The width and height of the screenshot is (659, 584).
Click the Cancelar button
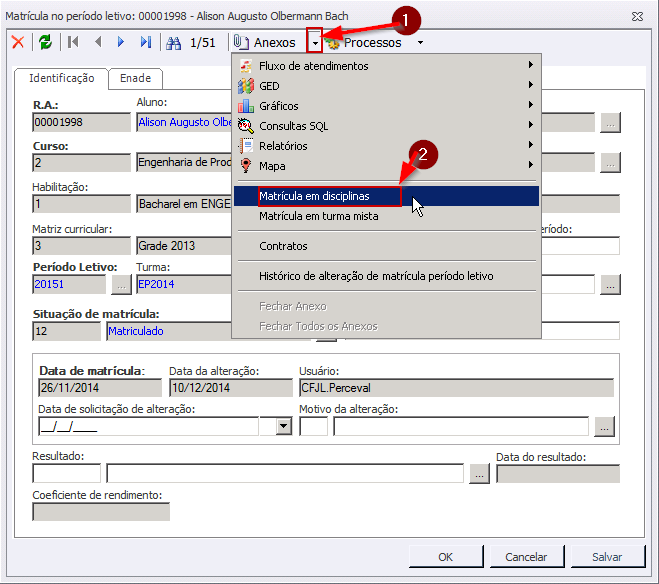point(525,557)
